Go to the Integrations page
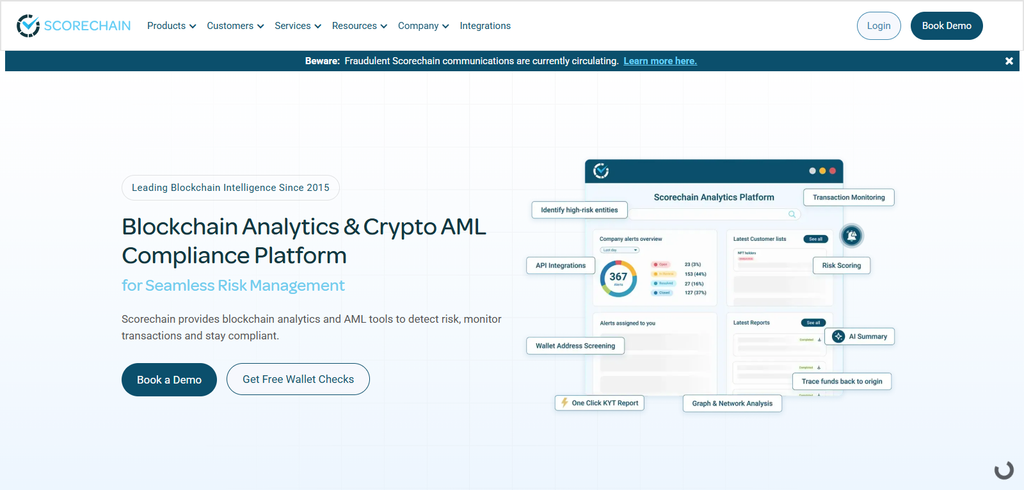The image size is (1024, 490). click(x=485, y=26)
